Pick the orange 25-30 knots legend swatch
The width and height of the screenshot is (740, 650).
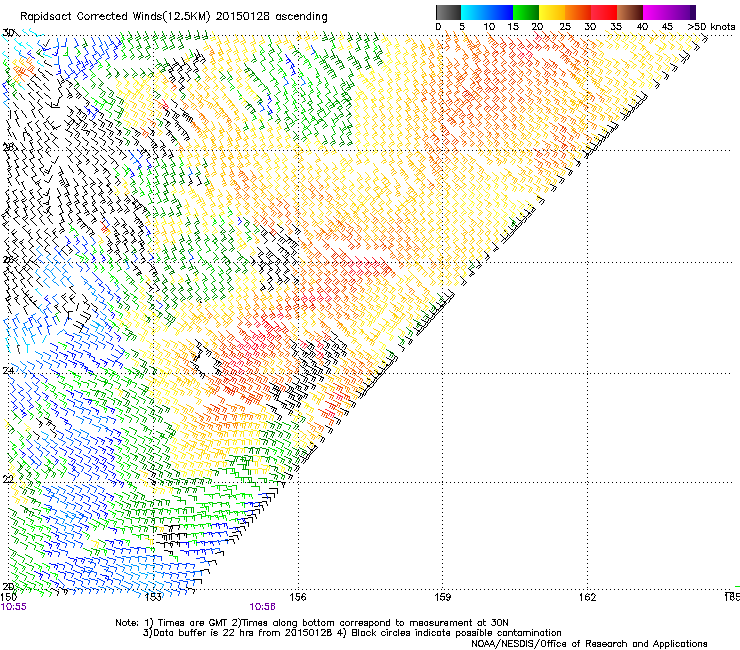tap(578, 12)
